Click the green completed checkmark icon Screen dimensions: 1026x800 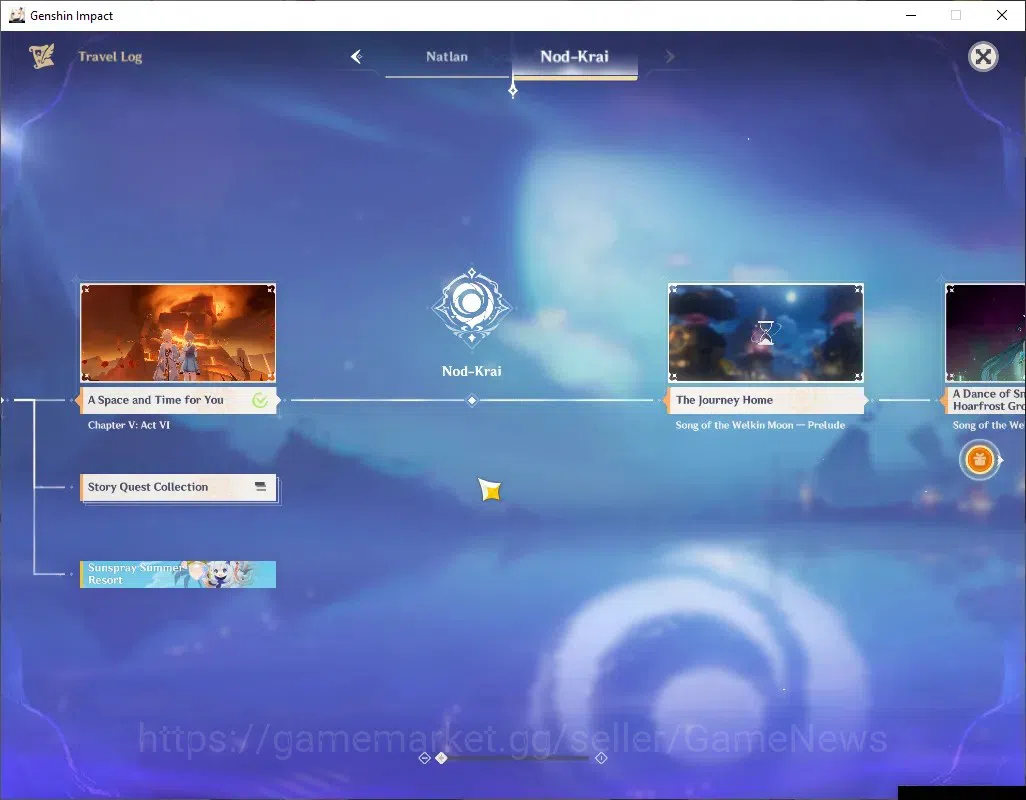pyautogui.click(x=260, y=400)
